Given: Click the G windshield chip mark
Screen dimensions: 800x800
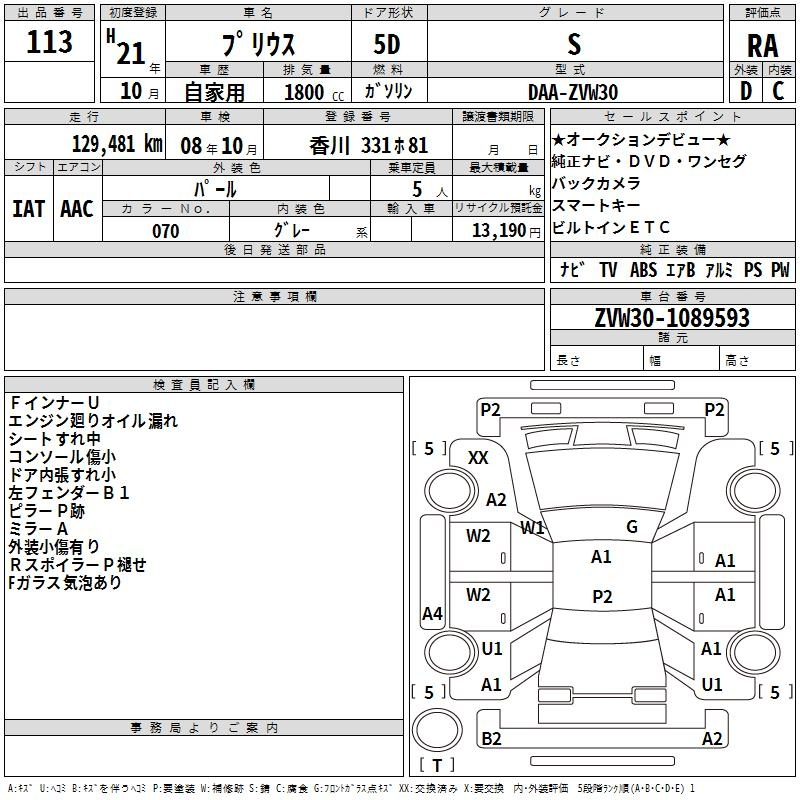Looking at the screenshot, I should (632, 526).
